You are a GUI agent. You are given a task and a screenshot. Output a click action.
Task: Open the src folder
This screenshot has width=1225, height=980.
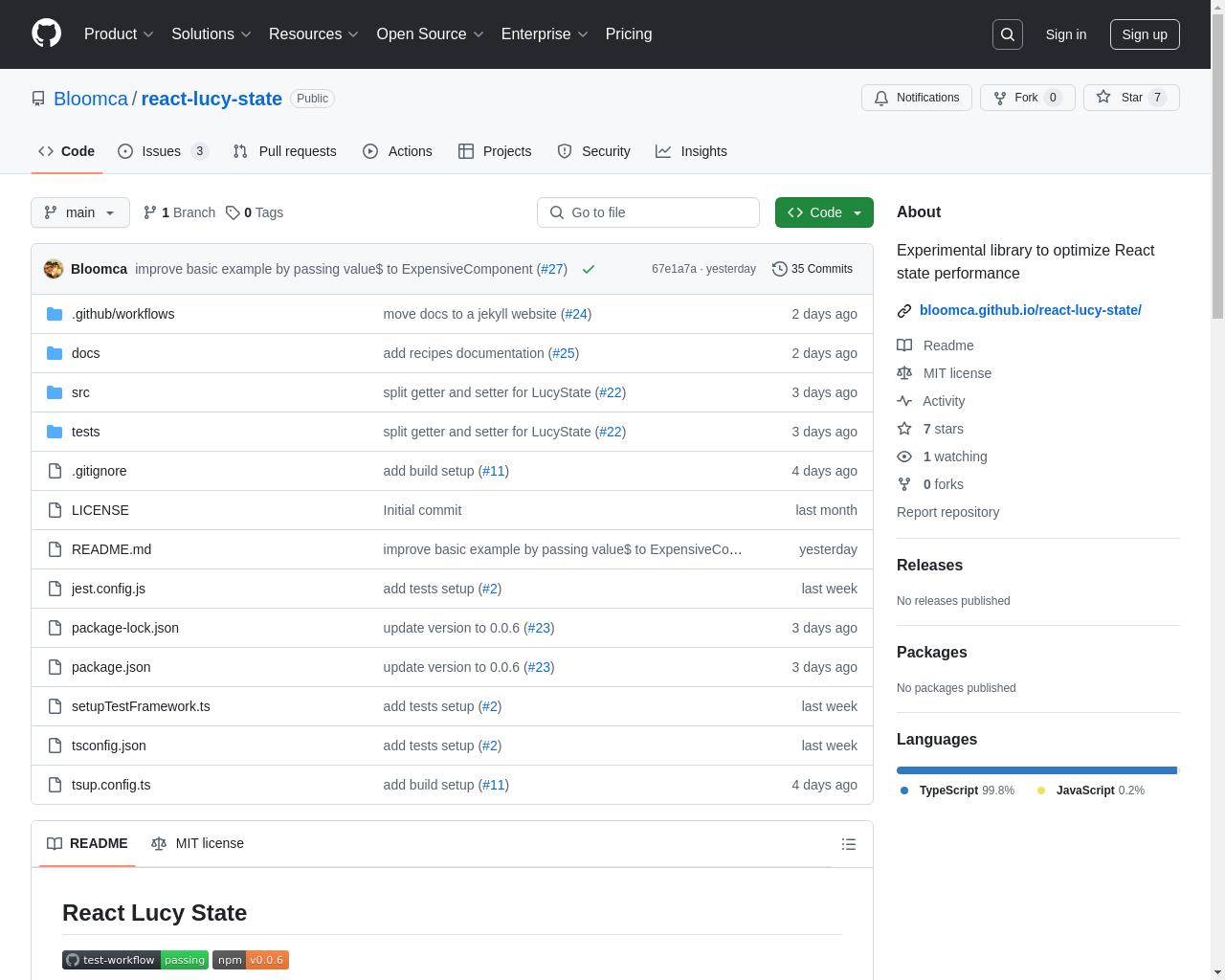pyautogui.click(x=80, y=392)
